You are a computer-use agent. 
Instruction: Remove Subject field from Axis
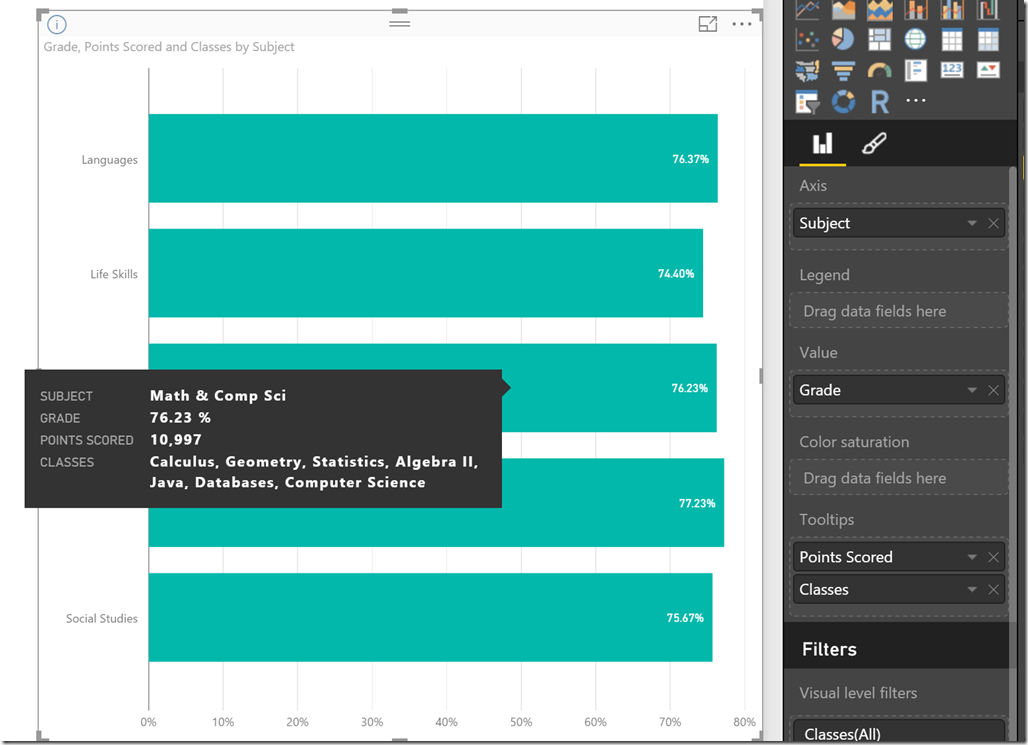(993, 224)
